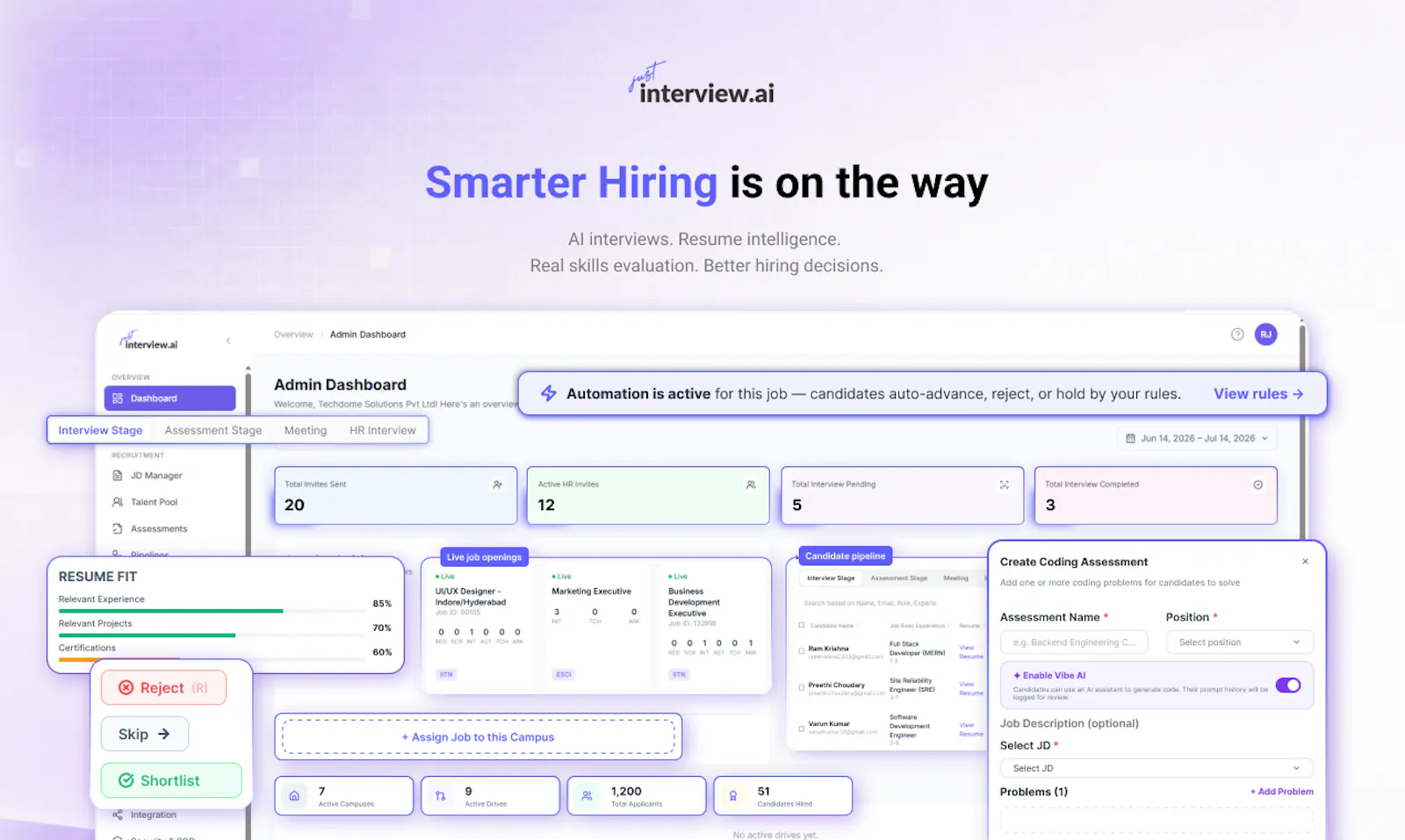The image size is (1405, 840).
Task: Click the candidate pipeline search field
Action: click(890, 603)
